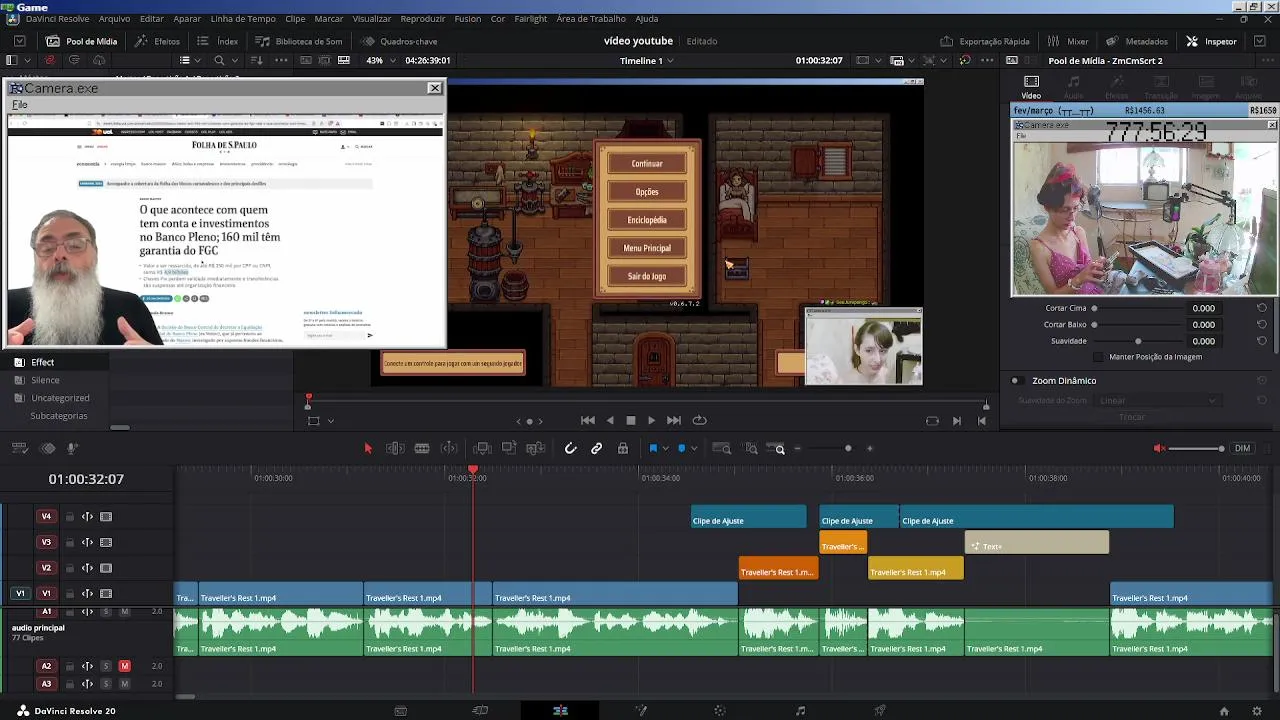The image size is (1280, 720).
Task: Toggle the Pool de Mídia panel
Action: (x=82, y=41)
